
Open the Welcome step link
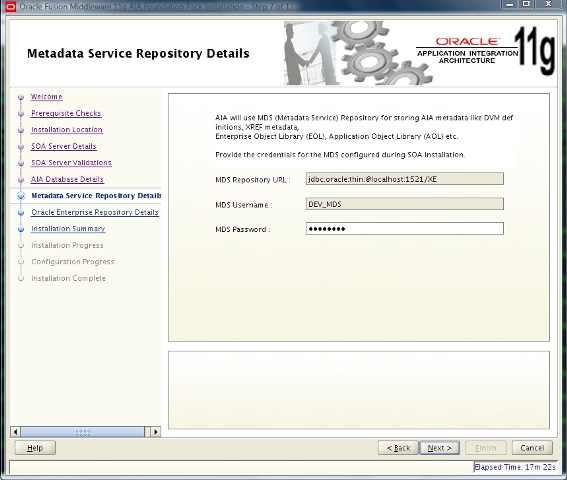point(47,97)
